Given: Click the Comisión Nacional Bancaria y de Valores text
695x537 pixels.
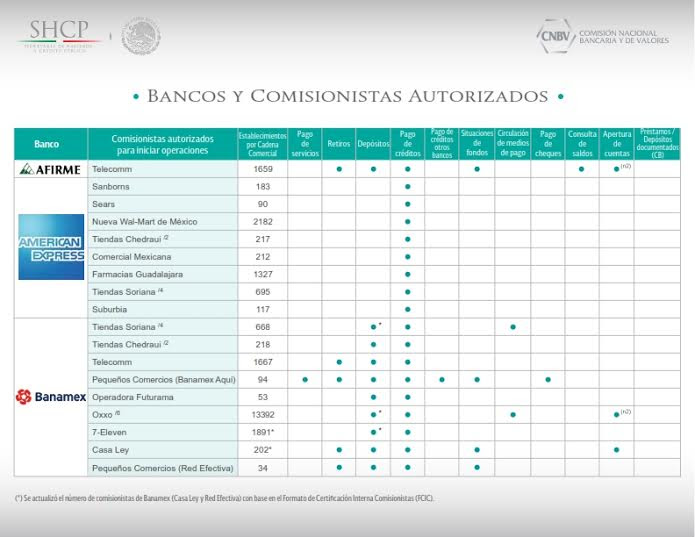Looking at the screenshot, I should click(624, 36).
